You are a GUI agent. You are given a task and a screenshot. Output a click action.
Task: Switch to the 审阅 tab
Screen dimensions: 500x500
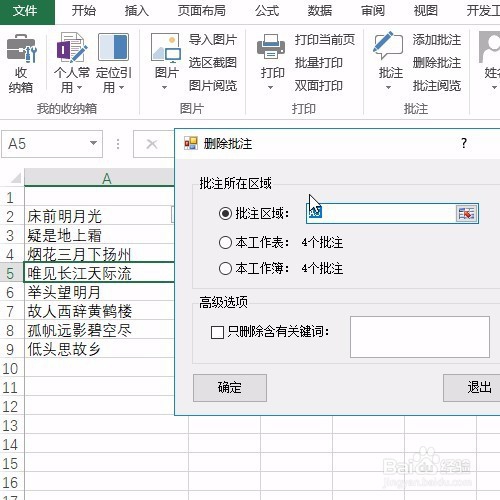point(373,11)
